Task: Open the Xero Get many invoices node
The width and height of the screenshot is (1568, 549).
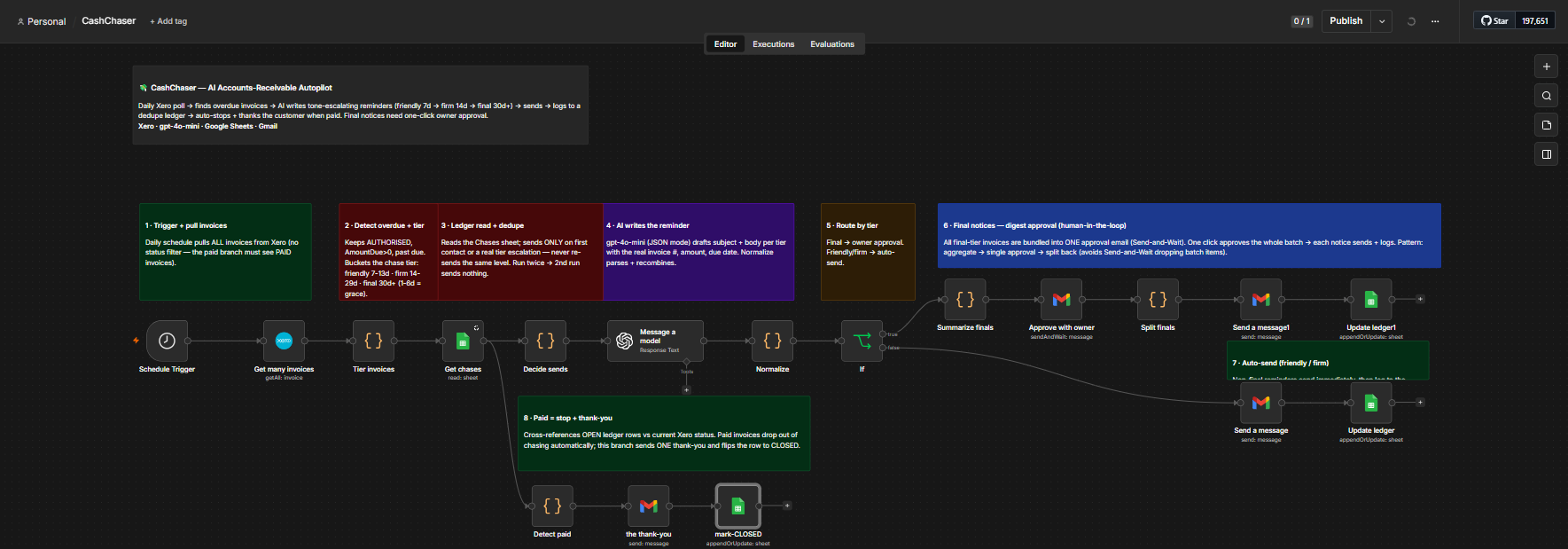Action: 284,341
